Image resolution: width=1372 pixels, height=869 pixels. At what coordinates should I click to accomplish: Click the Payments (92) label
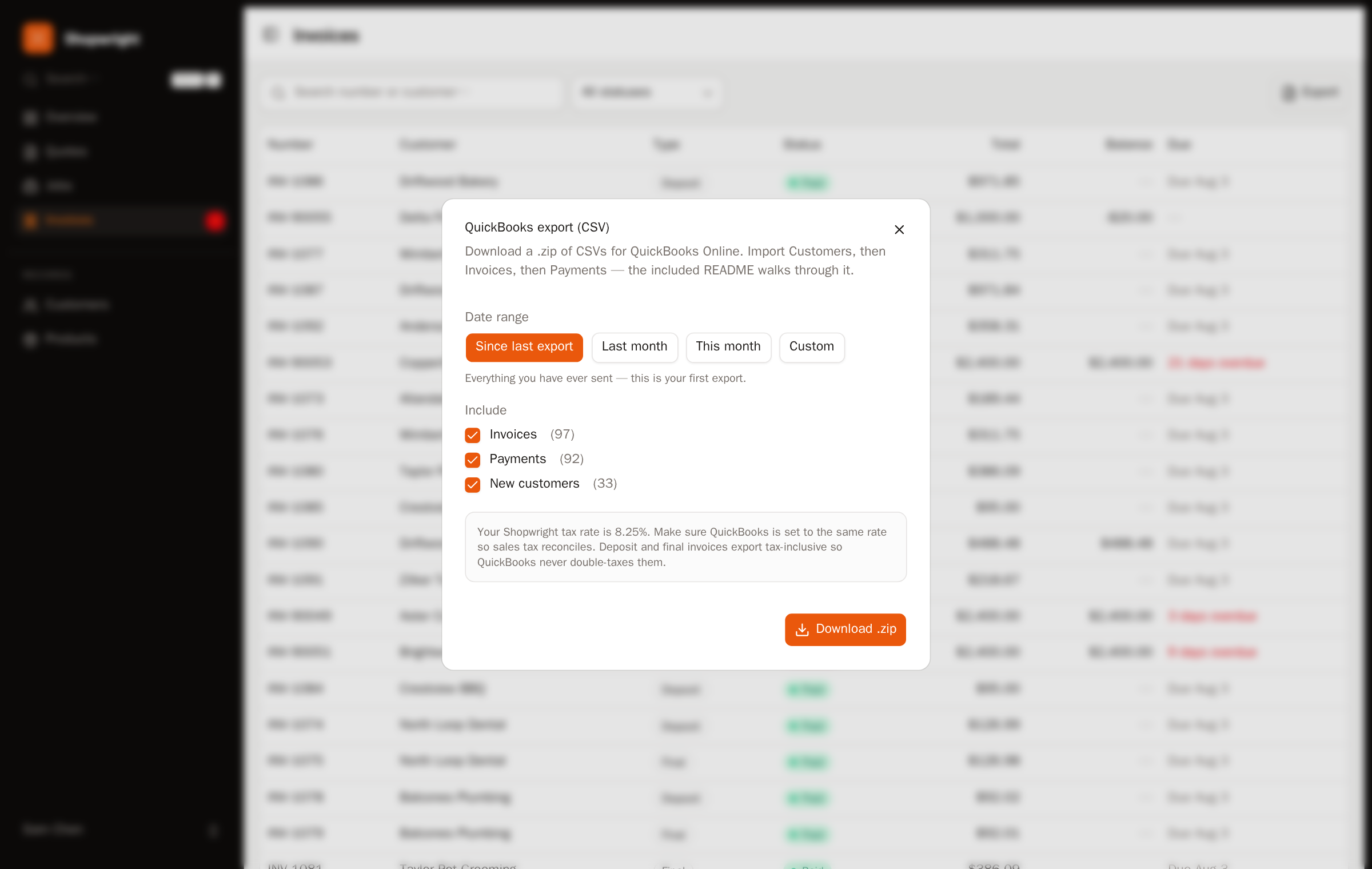click(536, 459)
